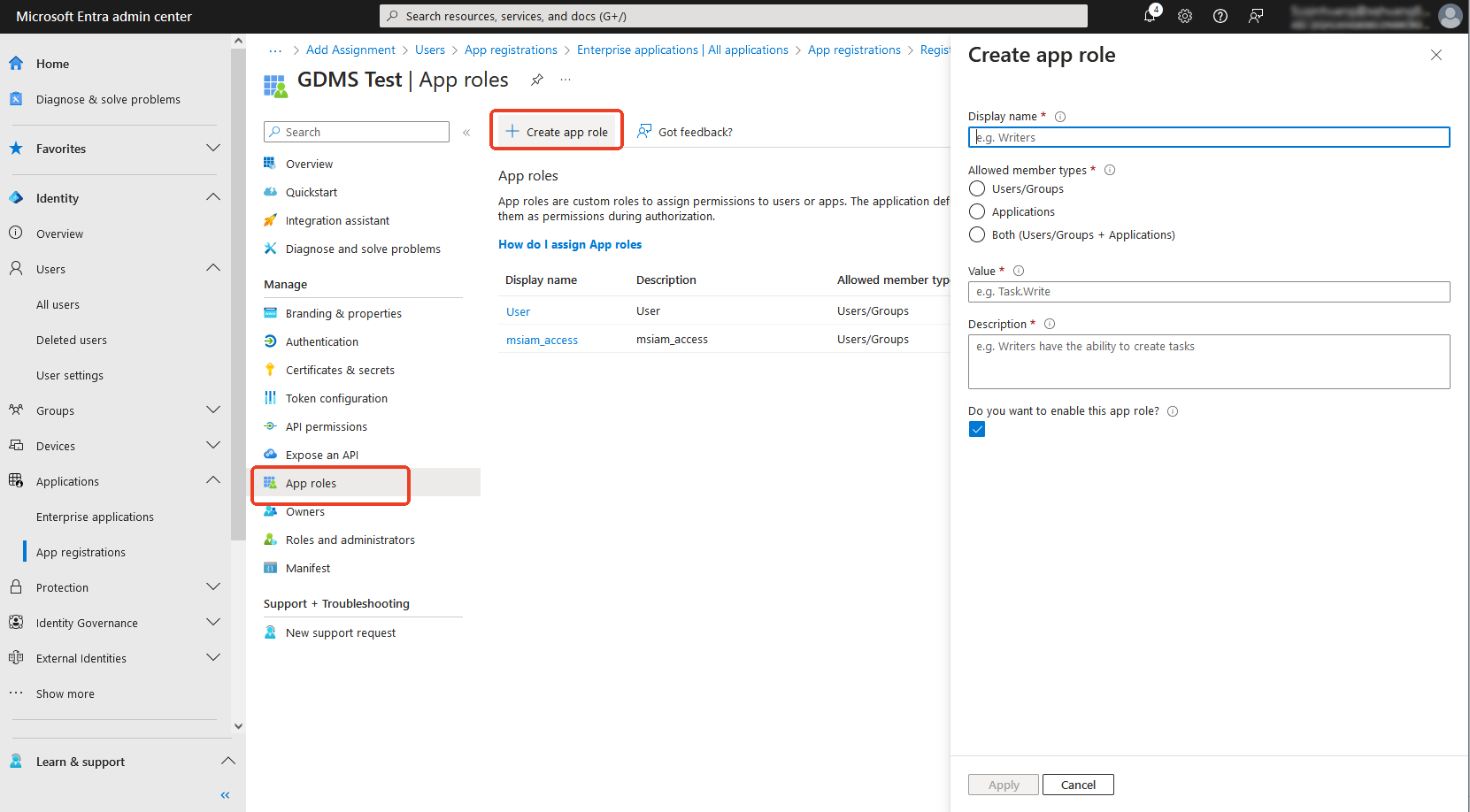Screen dimensions: 1470x812
Task: Open the User app role link
Action: coord(518,311)
